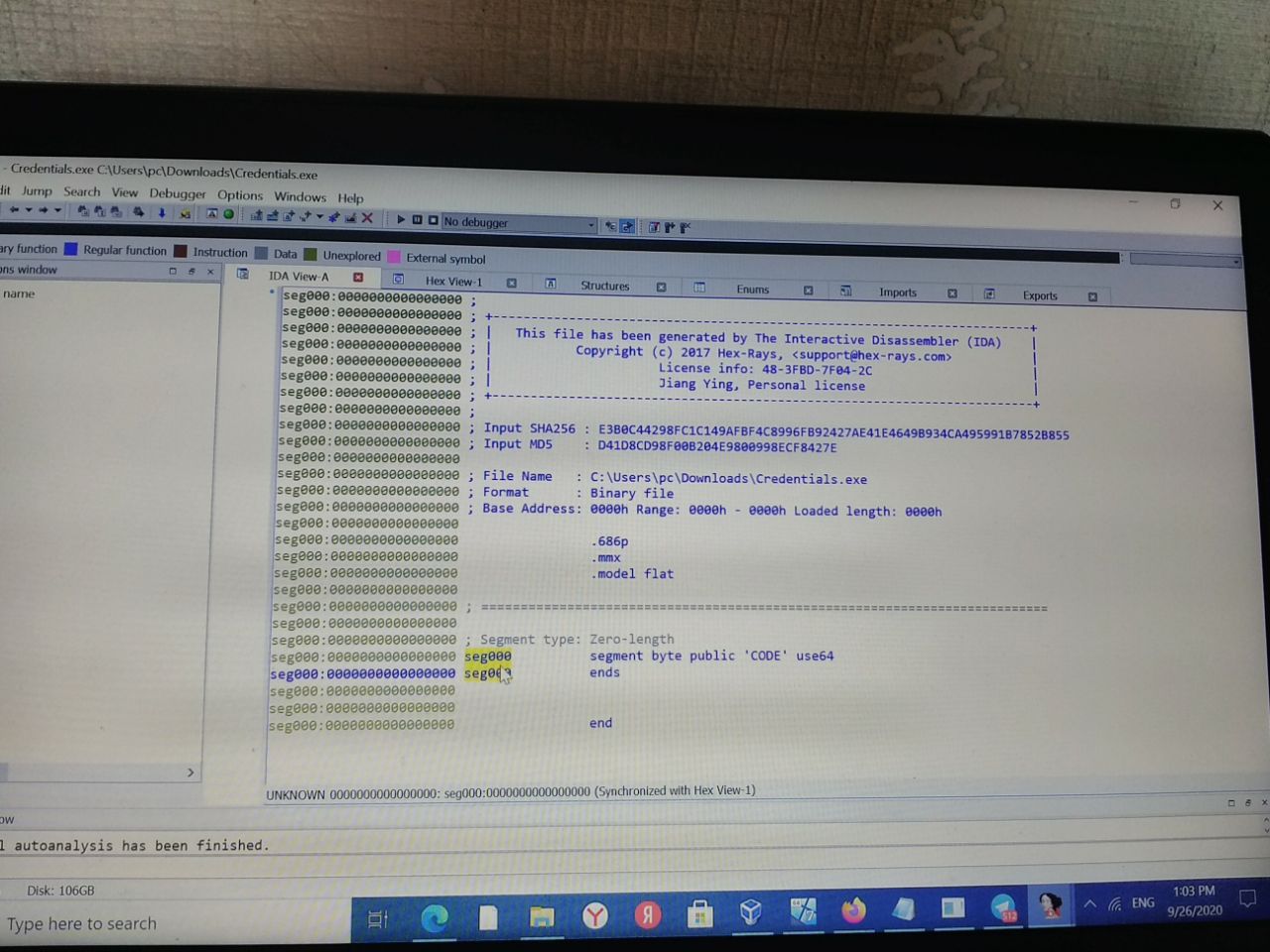This screenshot has width=1270, height=952.
Task: Open Firefox from the taskbar
Action: pos(853,909)
